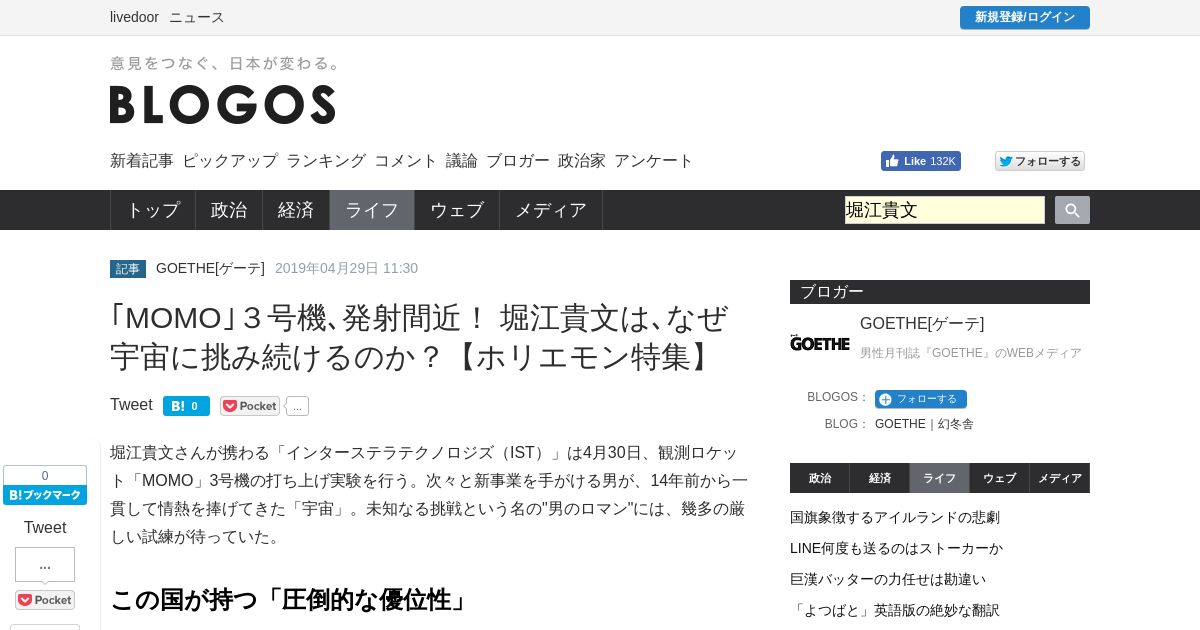Open article 巨漢バッターの力任せは勘違い
This screenshot has height=630, width=1200.
click(888, 579)
